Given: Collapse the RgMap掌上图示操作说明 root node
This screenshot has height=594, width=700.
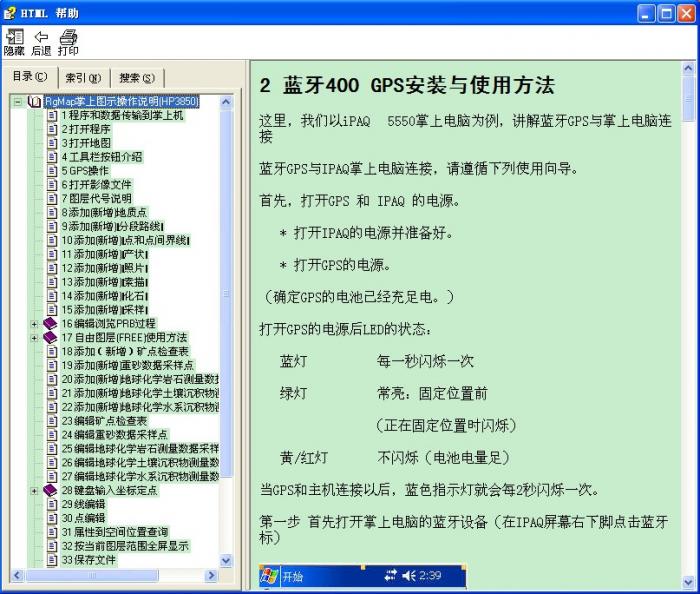Looking at the screenshot, I should [18, 101].
